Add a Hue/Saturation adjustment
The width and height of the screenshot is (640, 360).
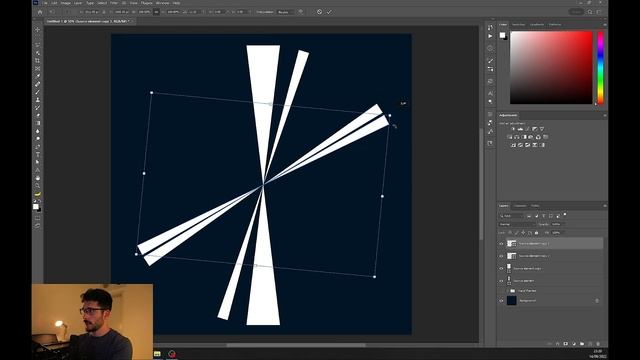(510, 137)
